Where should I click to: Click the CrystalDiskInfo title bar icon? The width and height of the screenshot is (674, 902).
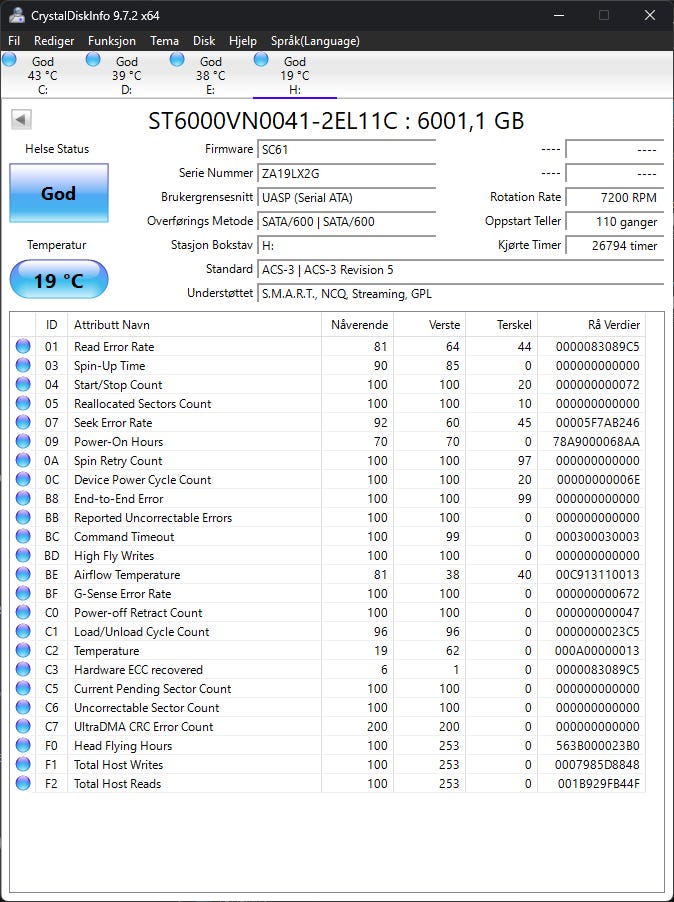pyautogui.click(x=17, y=15)
